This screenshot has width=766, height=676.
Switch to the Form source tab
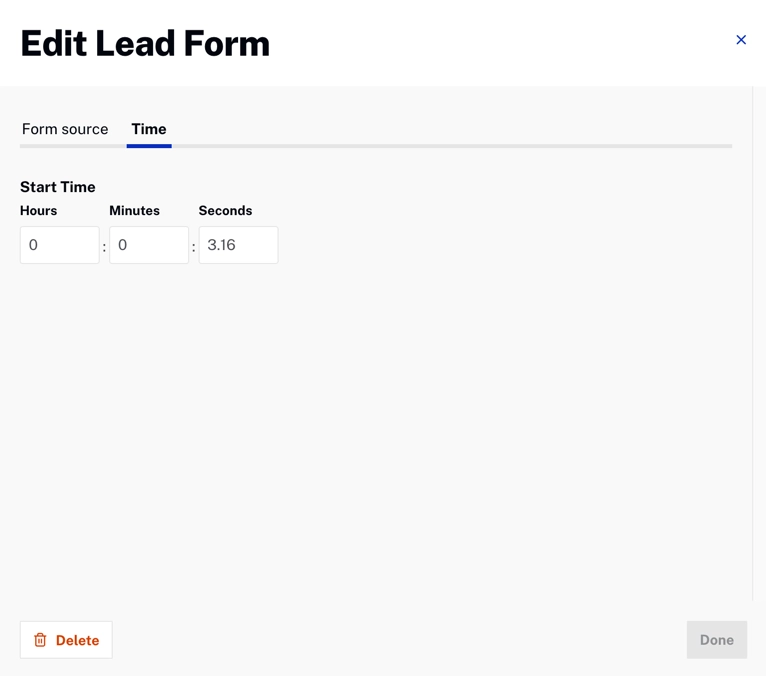[65, 129]
